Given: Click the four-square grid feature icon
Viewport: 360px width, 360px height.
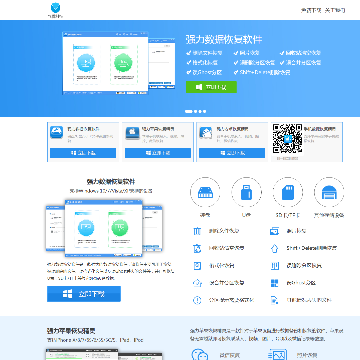Looking at the screenshot, I should pos(274,283).
